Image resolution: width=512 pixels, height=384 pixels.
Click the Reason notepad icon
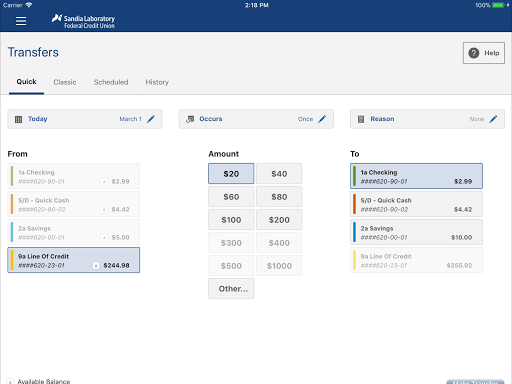(361, 119)
